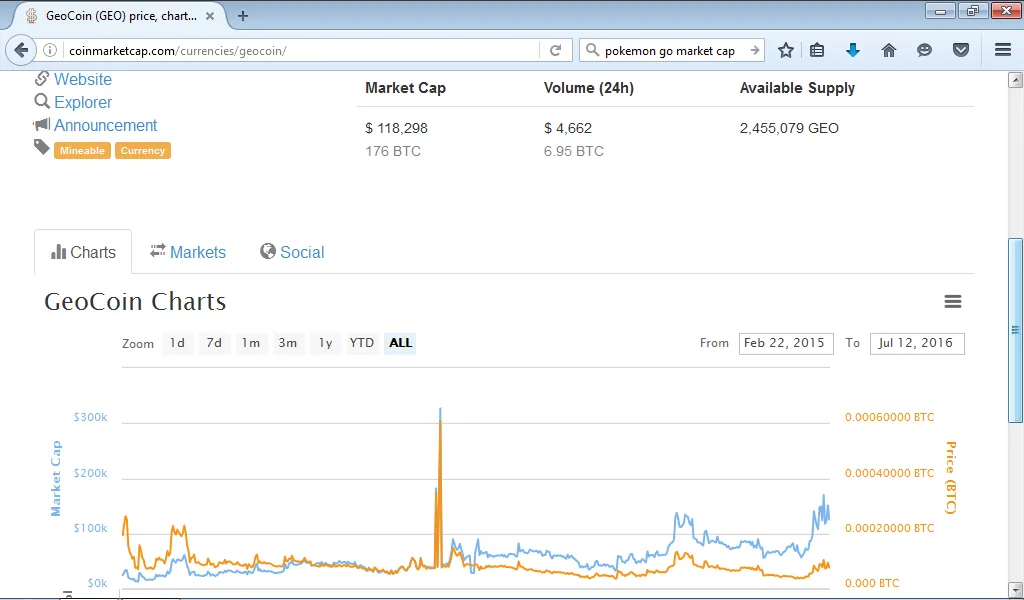This screenshot has height=600, width=1024.
Task: Open site information icon in address bar
Action: pyautogui.click(x=50, y=50)
